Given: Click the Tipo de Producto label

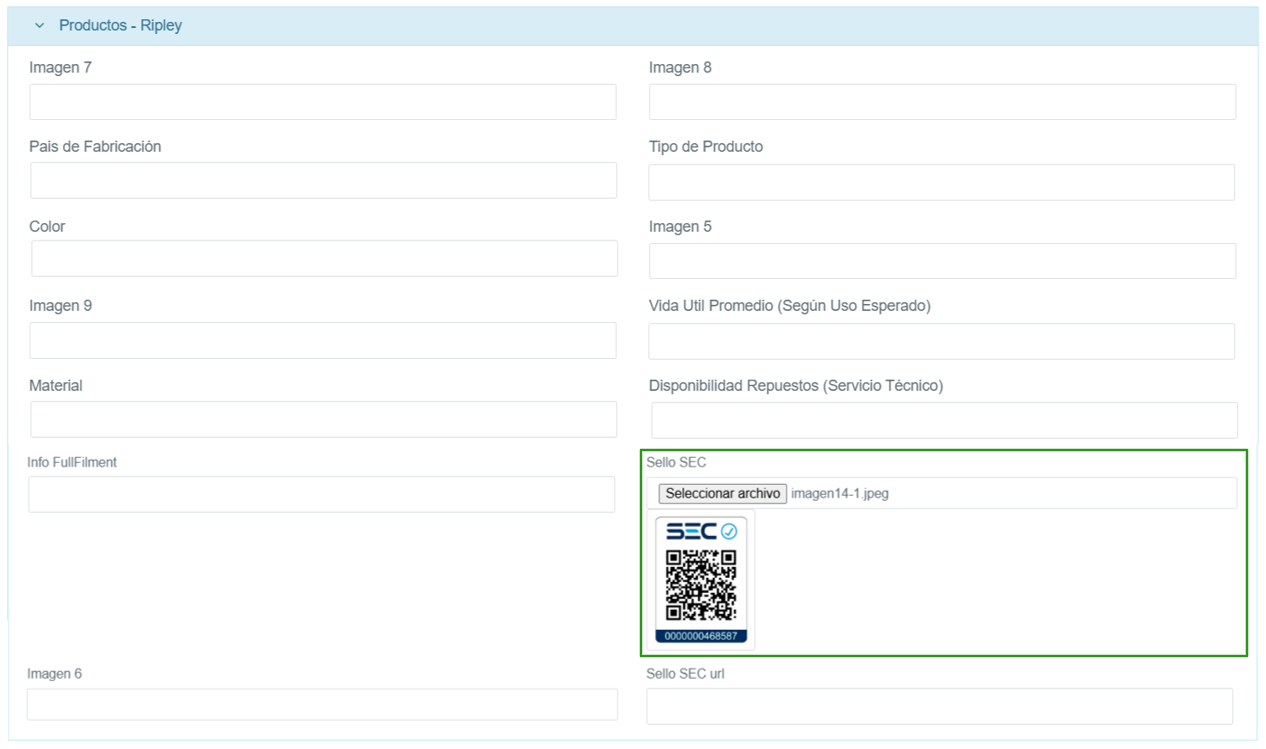Looking at the screenshot, I should click(706, 146).
